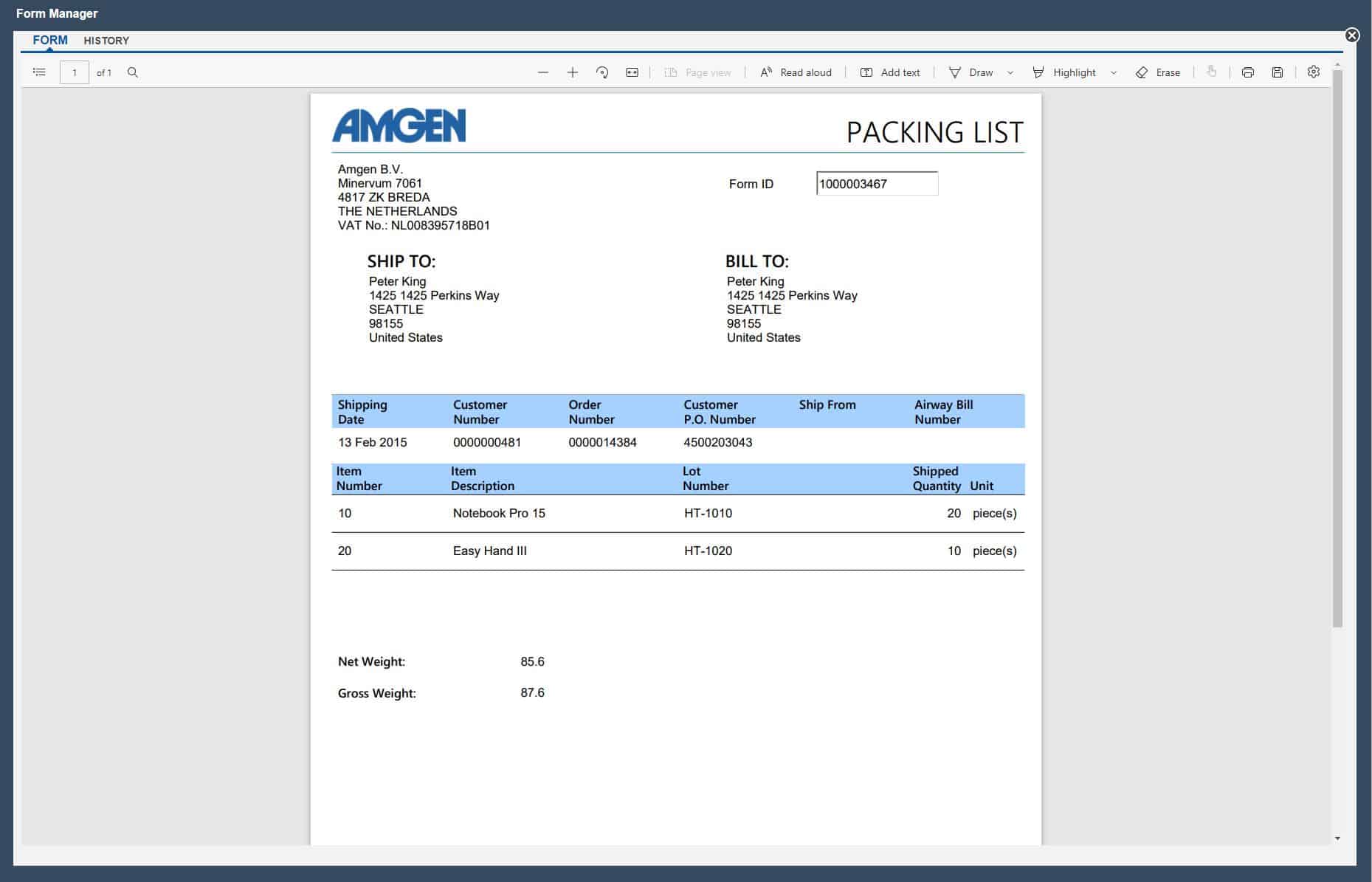Viewport: 1372px width, 882px height.
Task: Rotate the packing list page
Action: point(601,72)
